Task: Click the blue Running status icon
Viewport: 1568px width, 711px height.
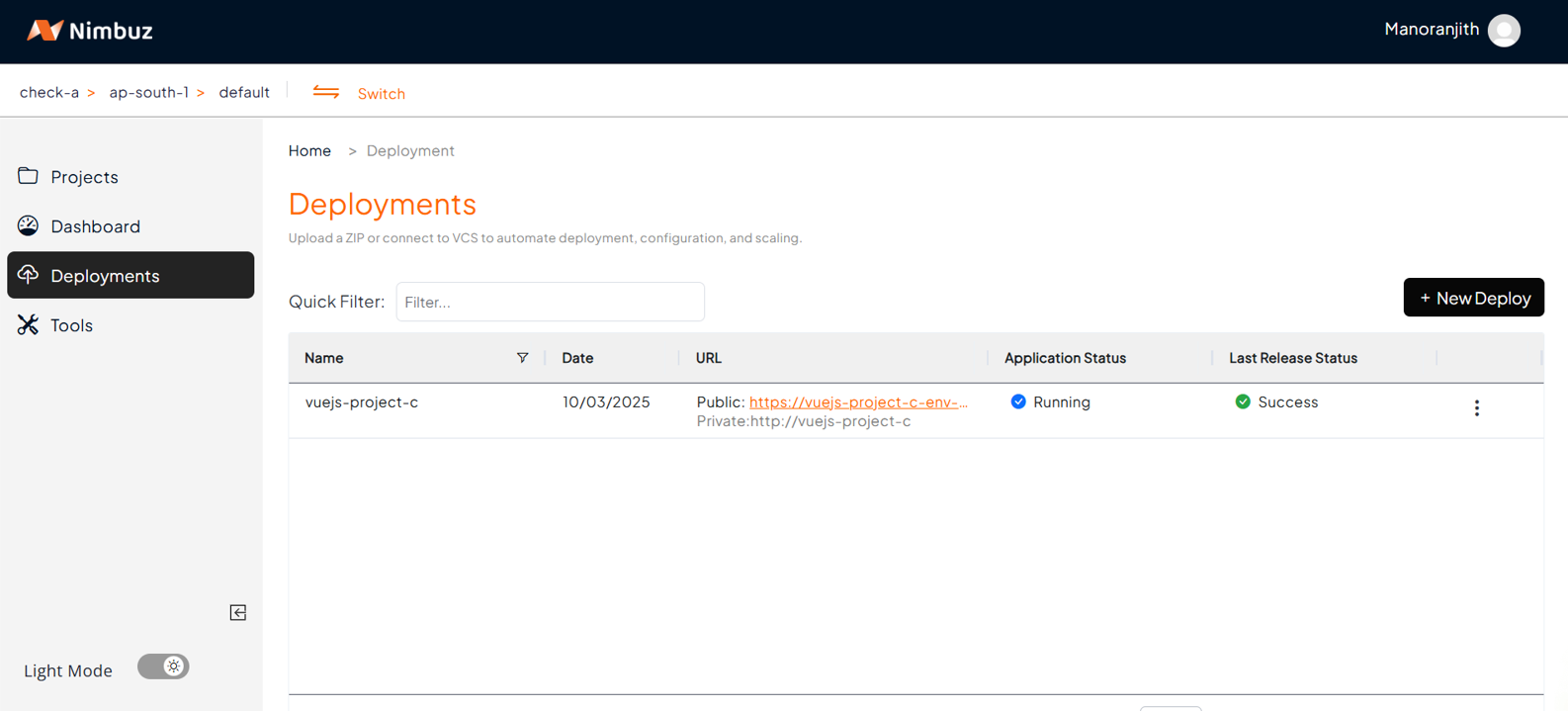Action: (1018, 401)
